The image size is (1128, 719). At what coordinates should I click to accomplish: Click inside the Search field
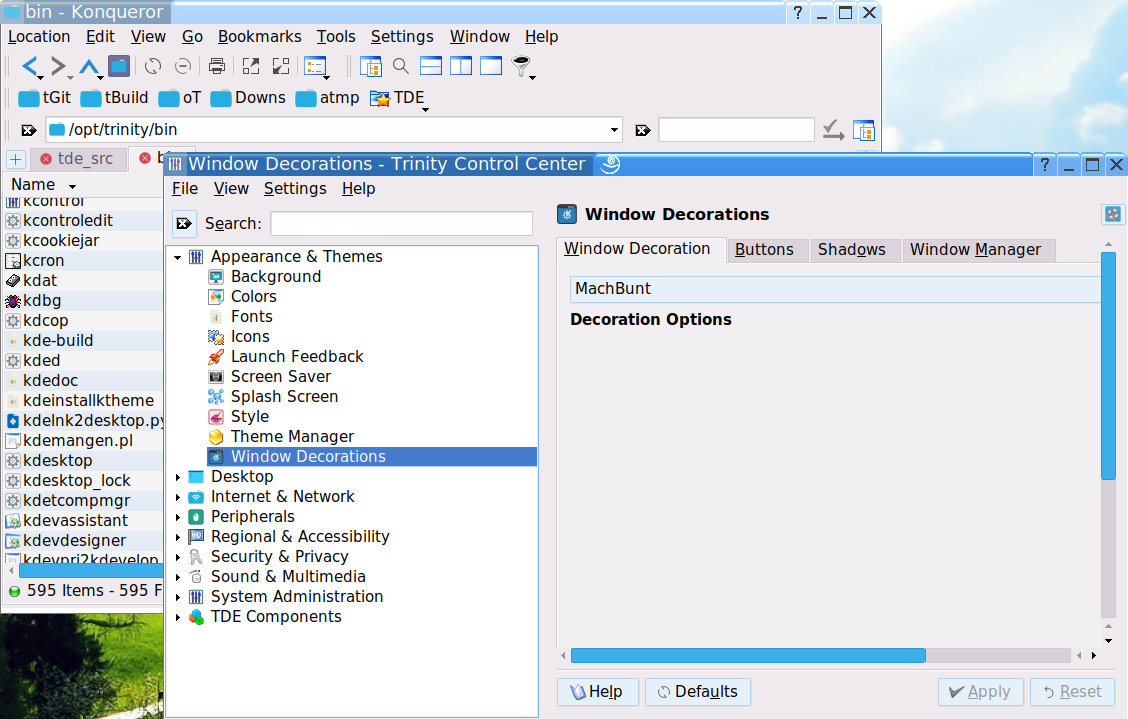pos(400,222)
